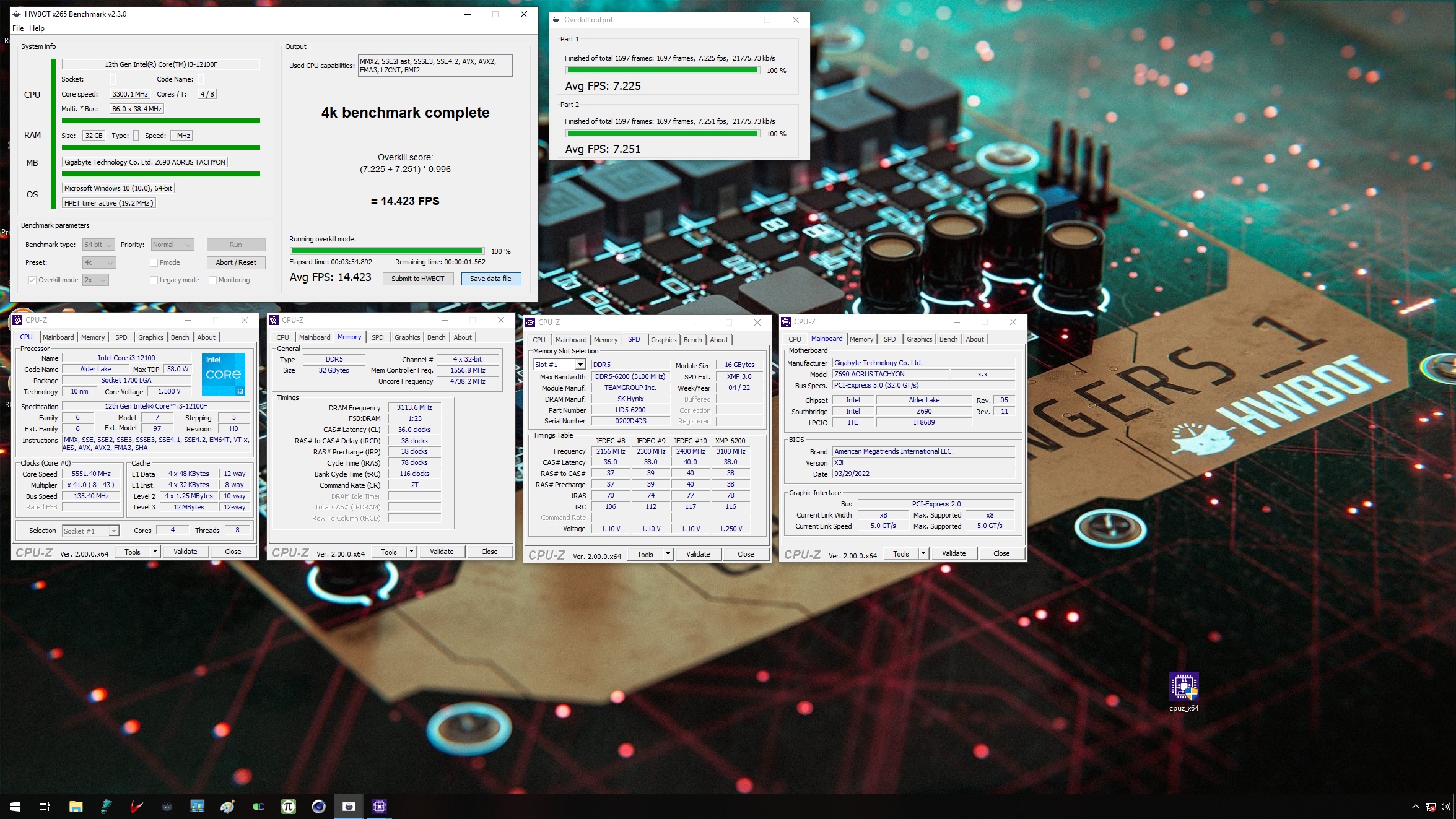The image size is (1456, 819).
Task: Open the Slot #1 memory slot dropdown
Action: [x=559, y=365]
